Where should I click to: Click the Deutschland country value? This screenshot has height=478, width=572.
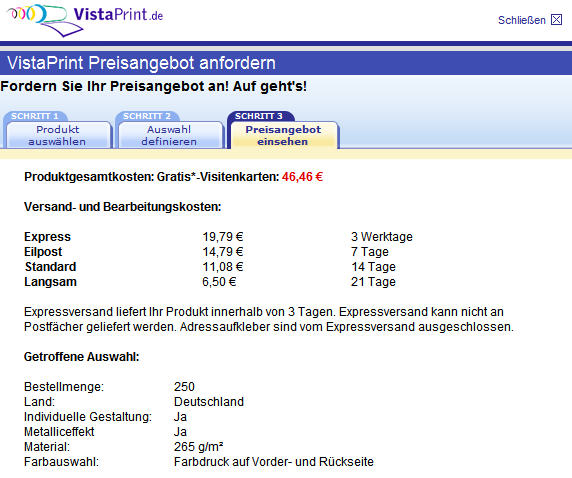pos(209,402)
